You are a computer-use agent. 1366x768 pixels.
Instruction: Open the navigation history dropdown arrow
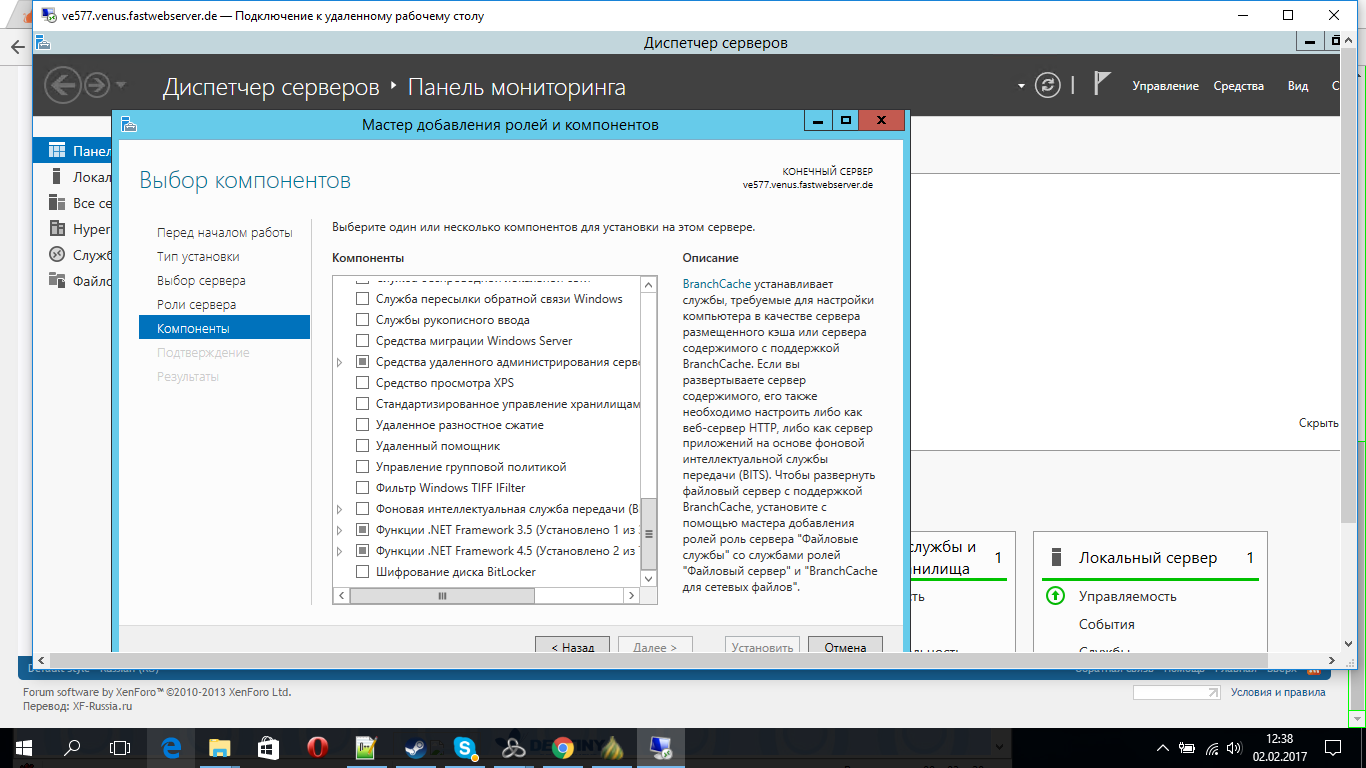[121, 85]
